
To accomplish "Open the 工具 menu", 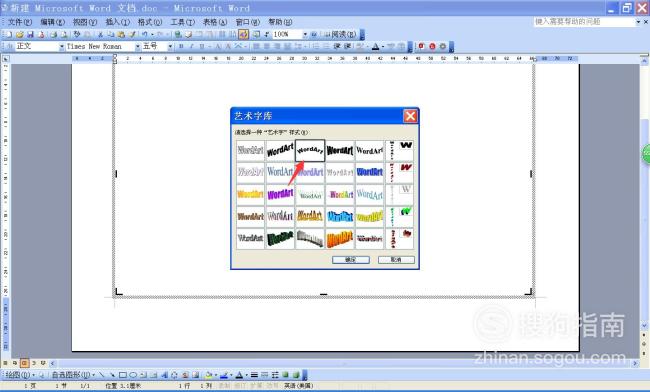I will pos(182,22).
